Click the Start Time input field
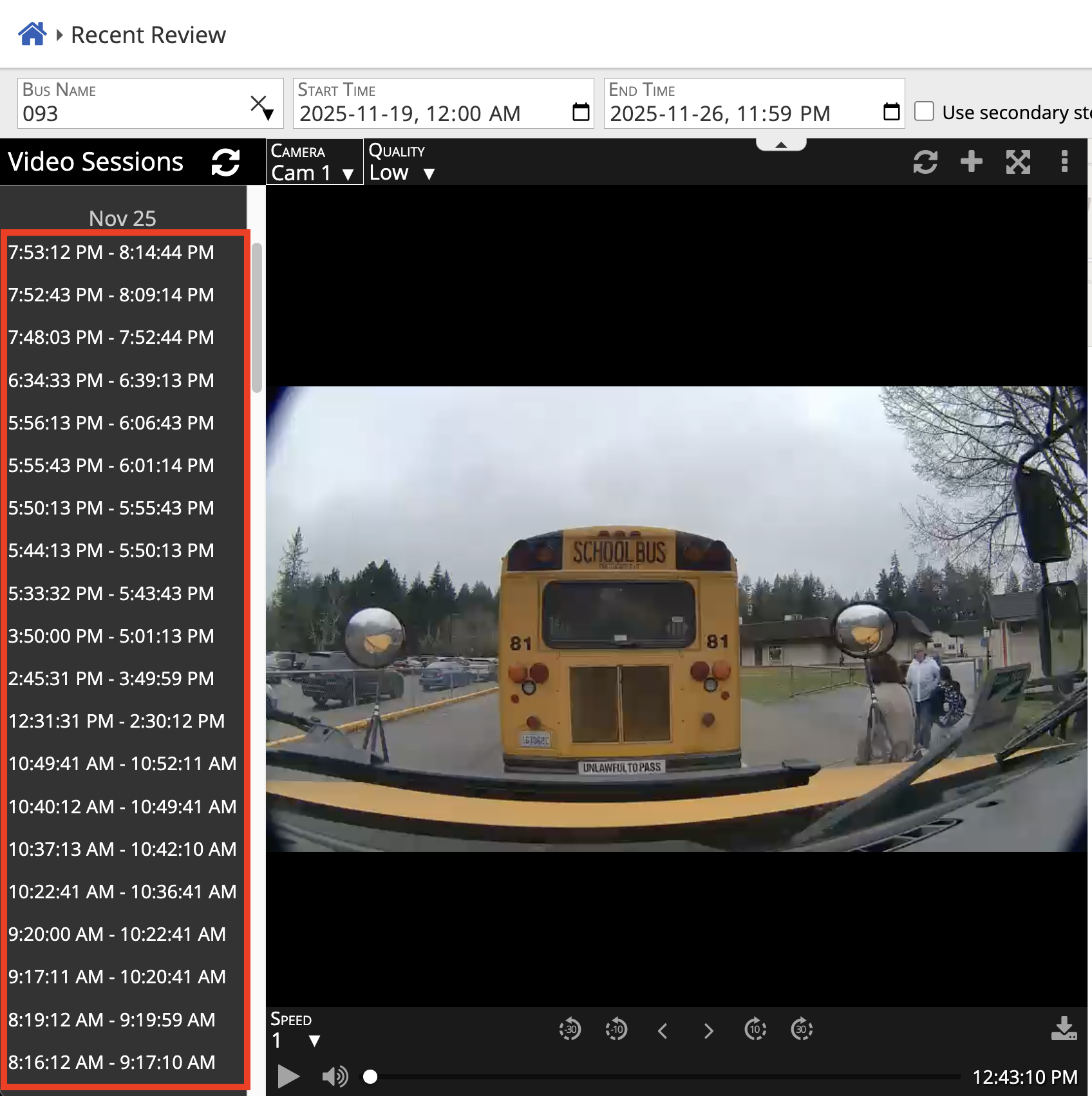 (443, 103)
